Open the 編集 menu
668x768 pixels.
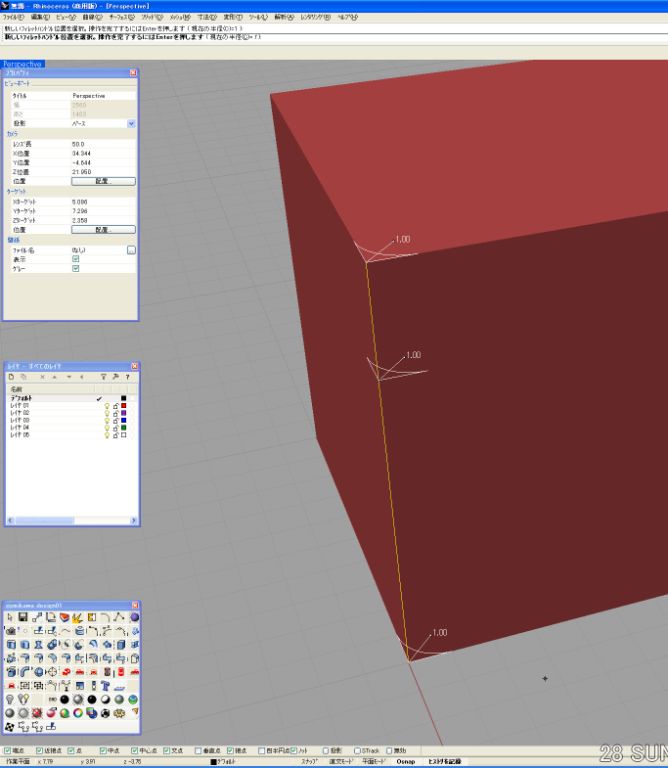pos(40,18)
